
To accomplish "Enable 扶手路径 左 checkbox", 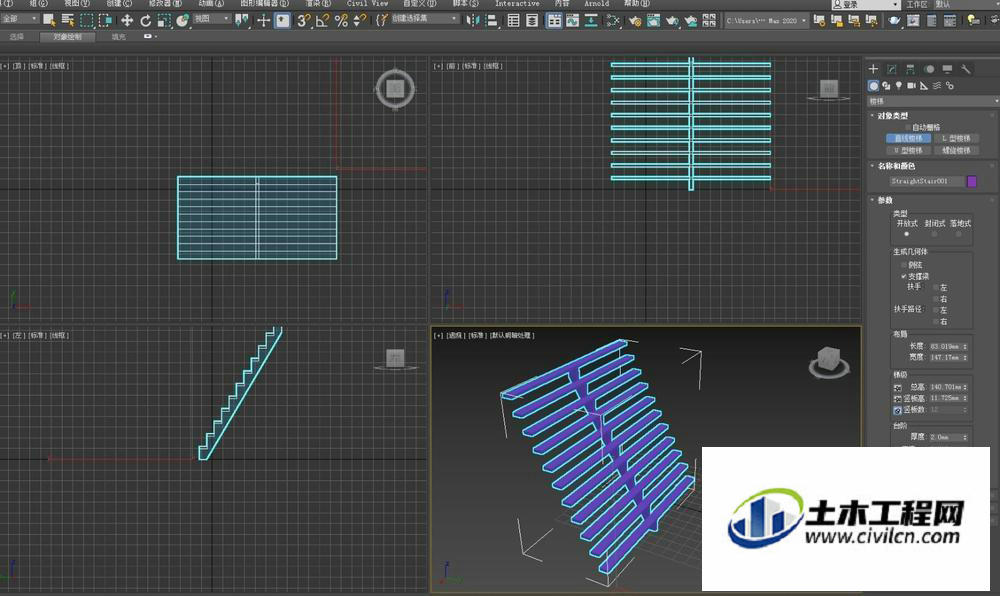I will [936, 310].
